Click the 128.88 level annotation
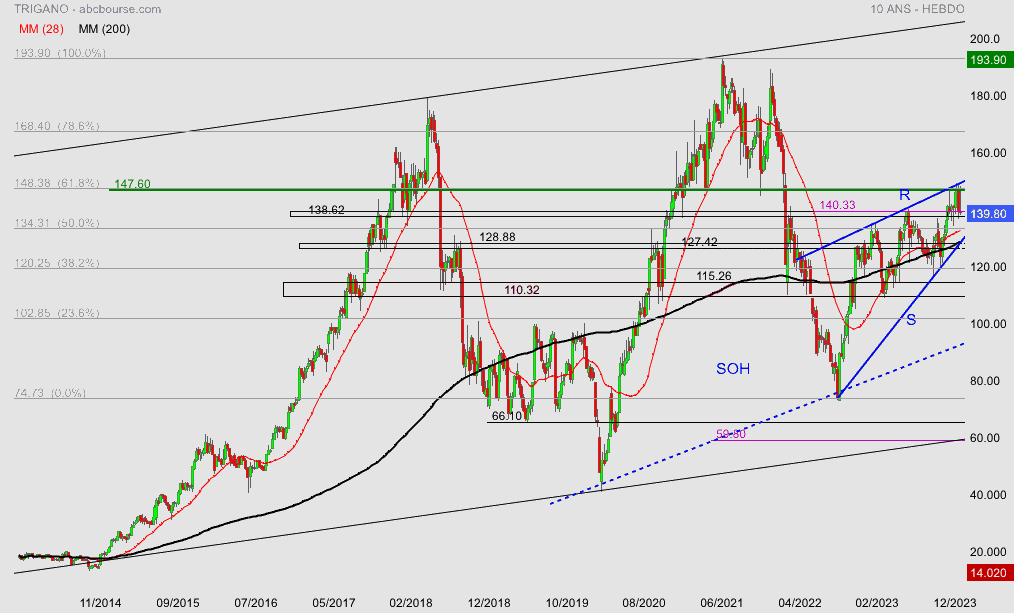This screenshot has width=1014, height=613. 497,237
